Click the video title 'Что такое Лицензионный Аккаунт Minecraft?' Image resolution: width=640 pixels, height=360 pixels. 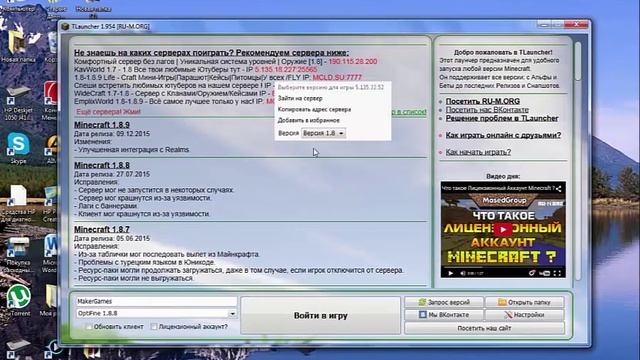(x=498, y=188)
